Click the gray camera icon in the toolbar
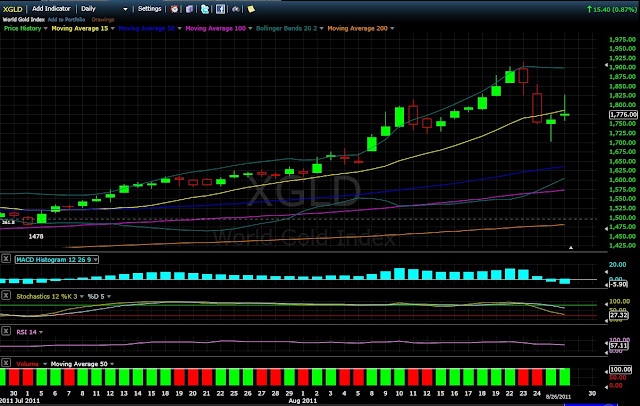 [236, 9]
